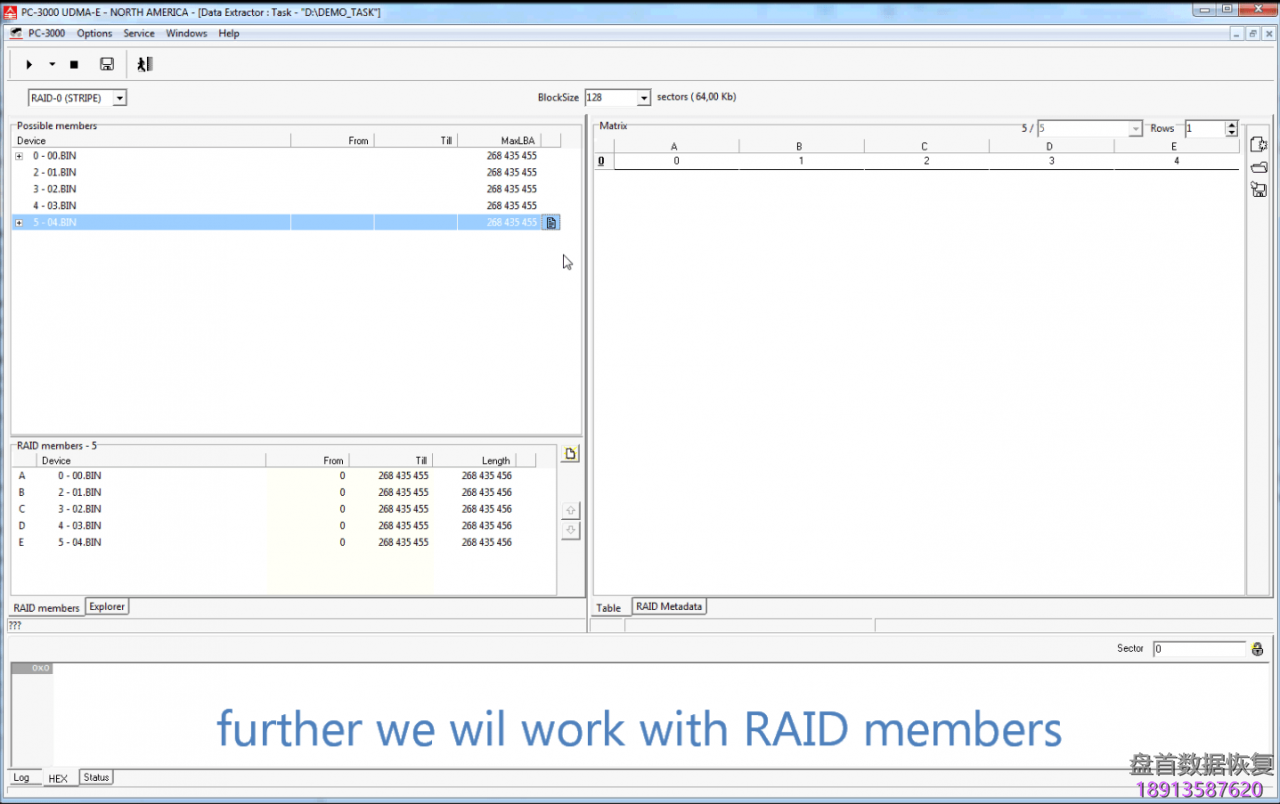Click the lock icon beside the Sector field
This screenshot has height=804, width=1280.
[x=1257, y=648]
